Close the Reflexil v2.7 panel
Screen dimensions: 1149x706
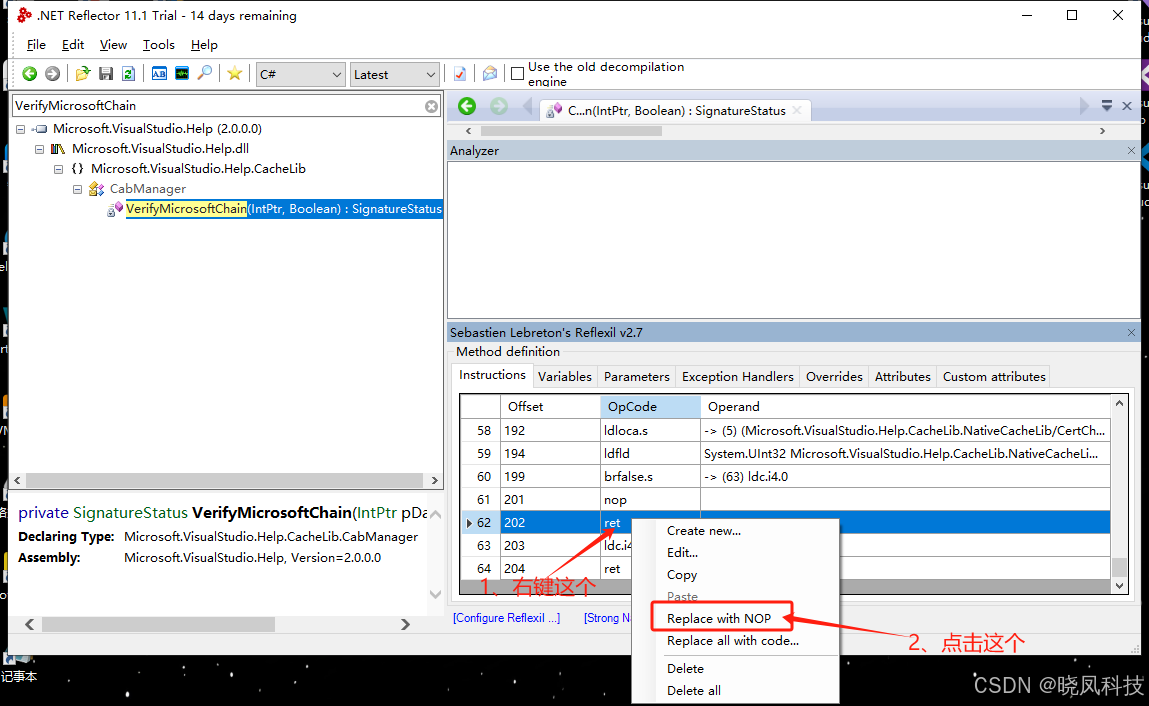[x=1131, y=333]
